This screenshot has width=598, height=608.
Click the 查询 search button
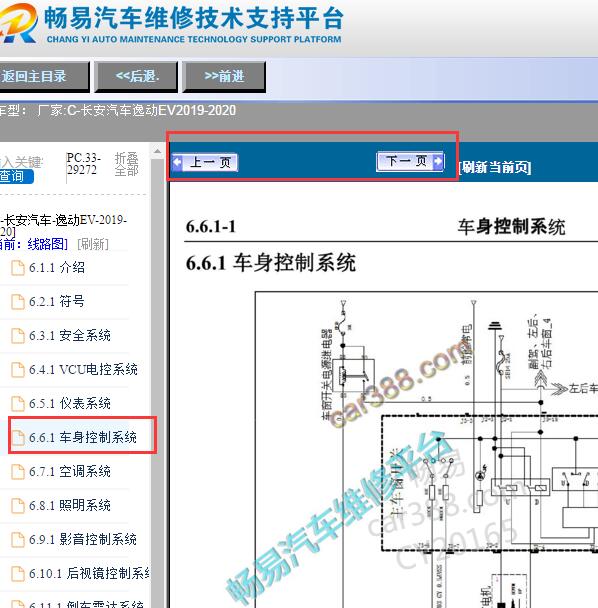click(x=16, y=176)
